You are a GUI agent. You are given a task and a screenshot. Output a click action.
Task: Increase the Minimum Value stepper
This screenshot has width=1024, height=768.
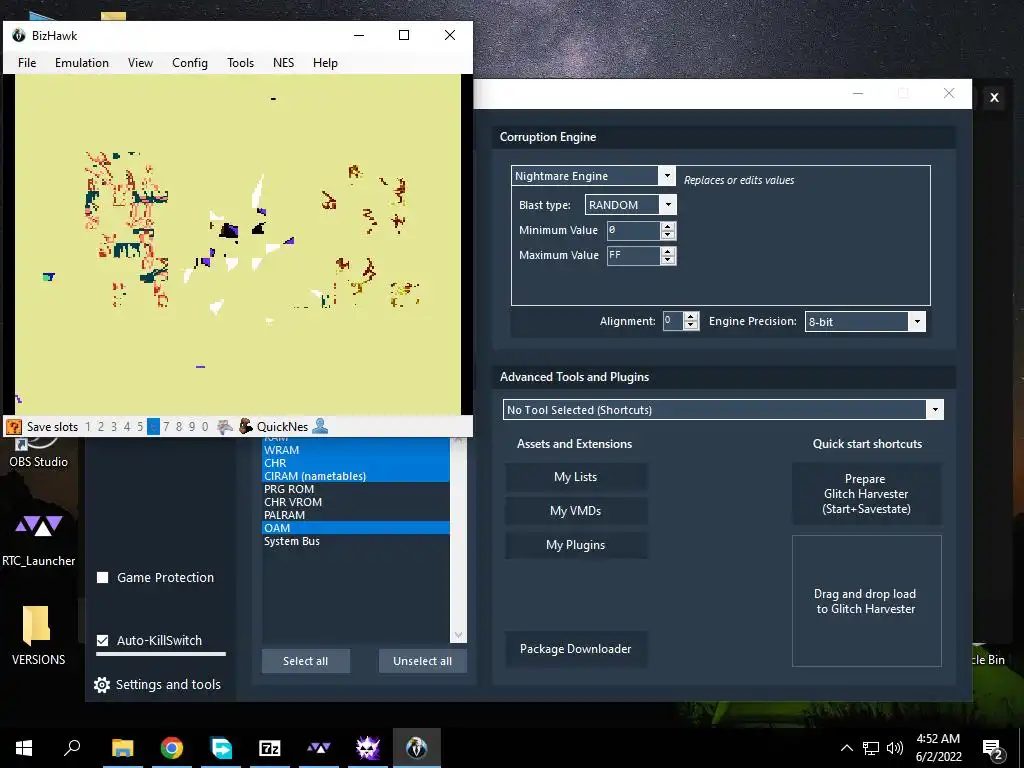pos(667,226)
